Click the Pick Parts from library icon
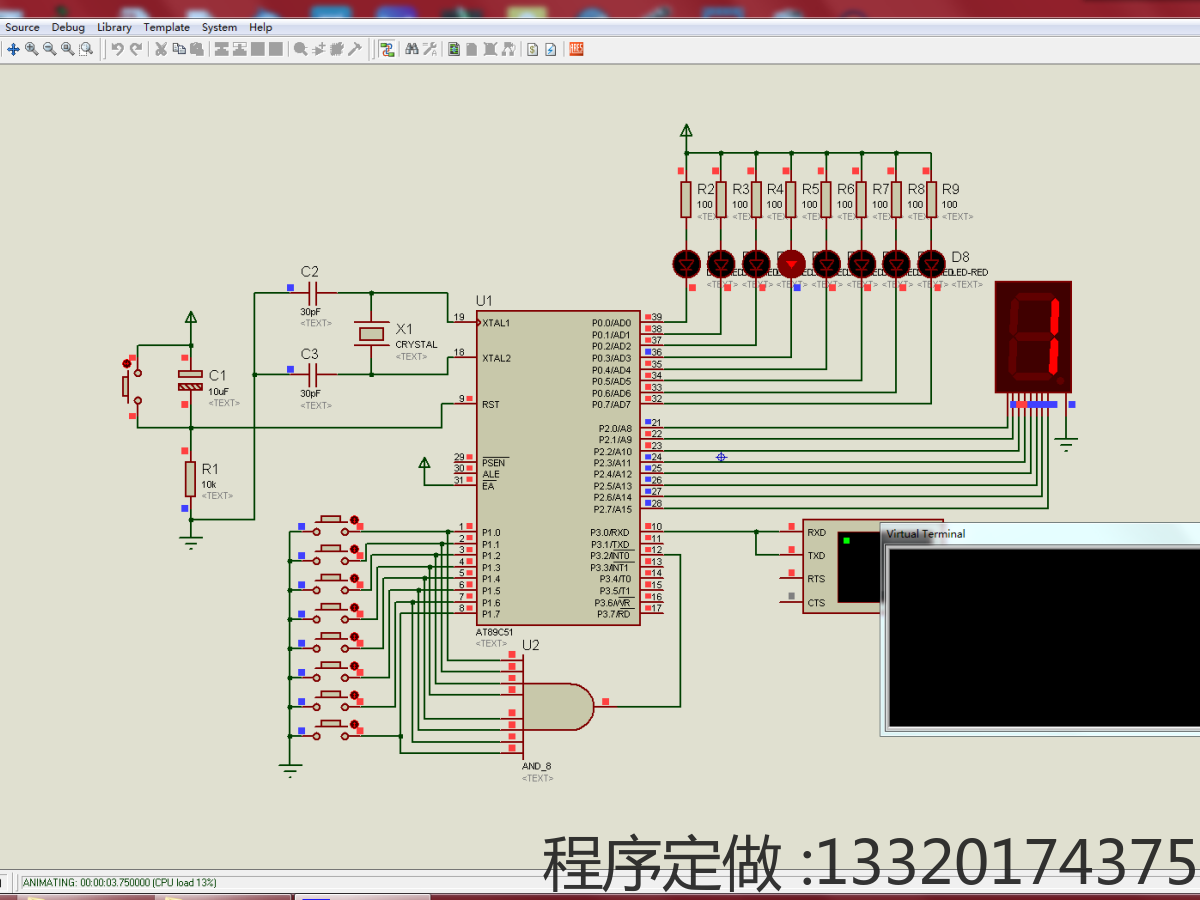This screenshot has height=900, width=1200. pos(300,49)
